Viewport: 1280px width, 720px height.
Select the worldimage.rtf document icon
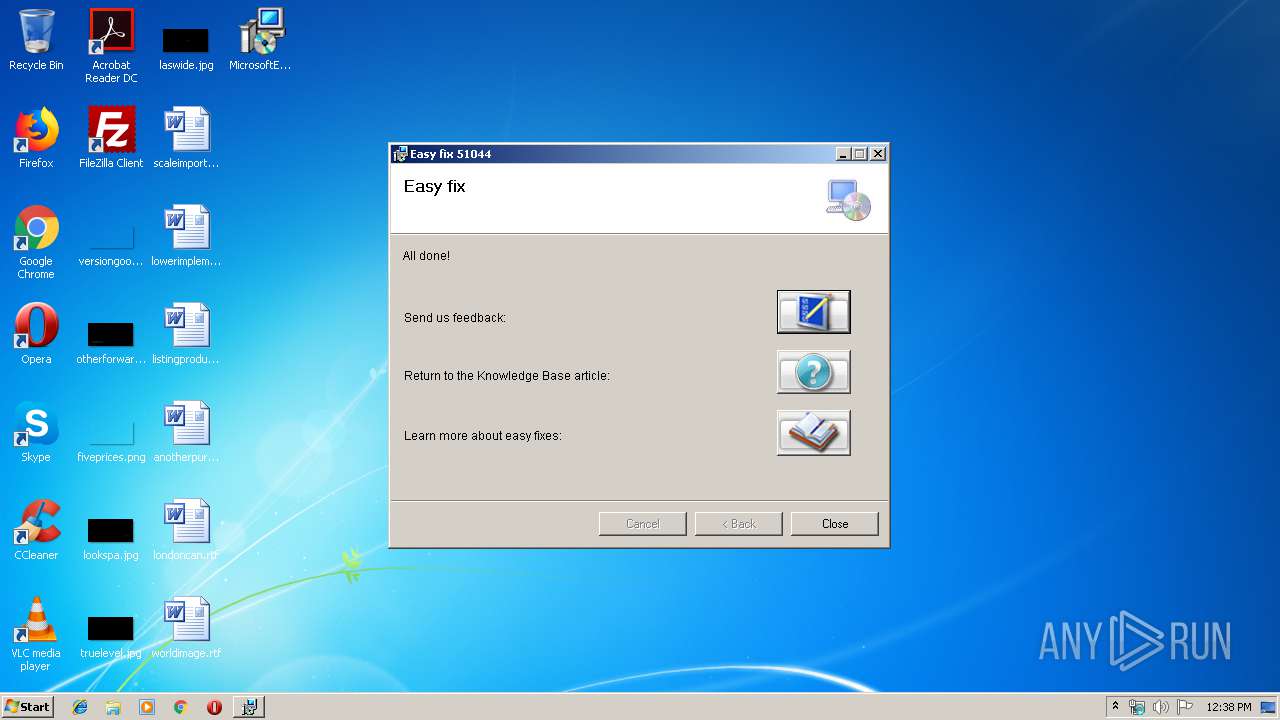(x=186, y=628)
